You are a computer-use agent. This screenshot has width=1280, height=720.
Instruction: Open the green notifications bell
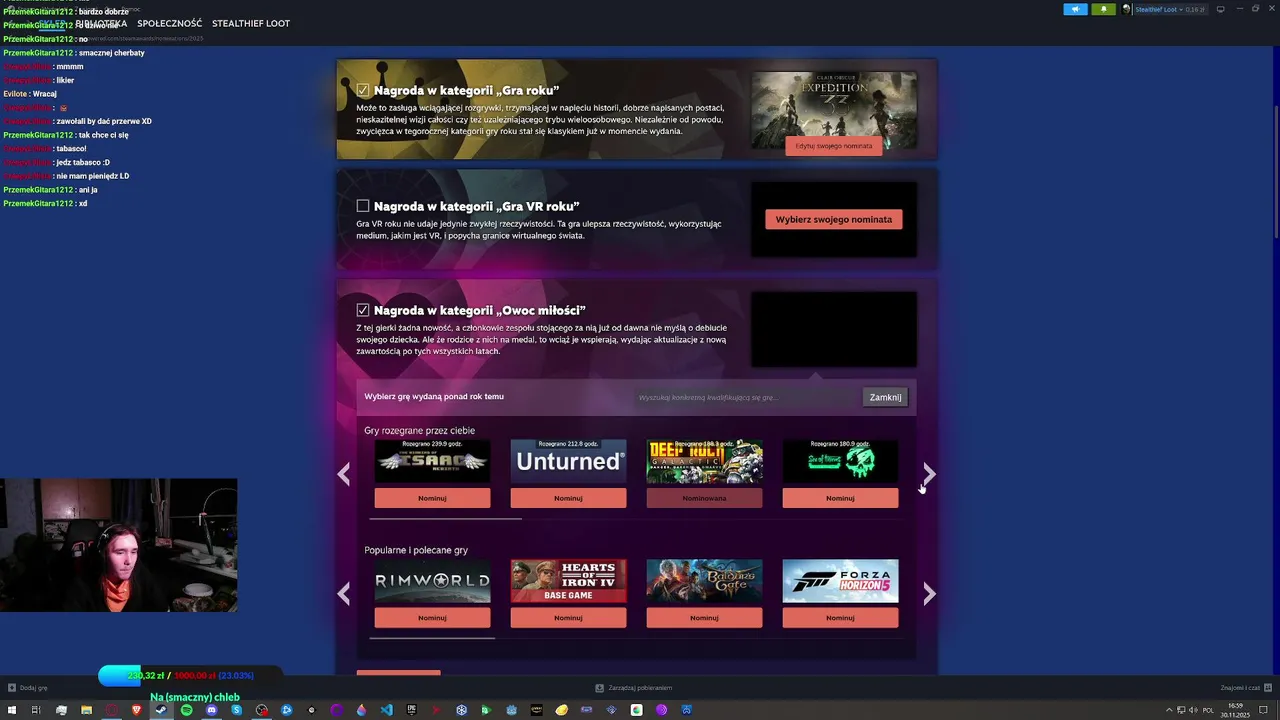[1104, 9]
